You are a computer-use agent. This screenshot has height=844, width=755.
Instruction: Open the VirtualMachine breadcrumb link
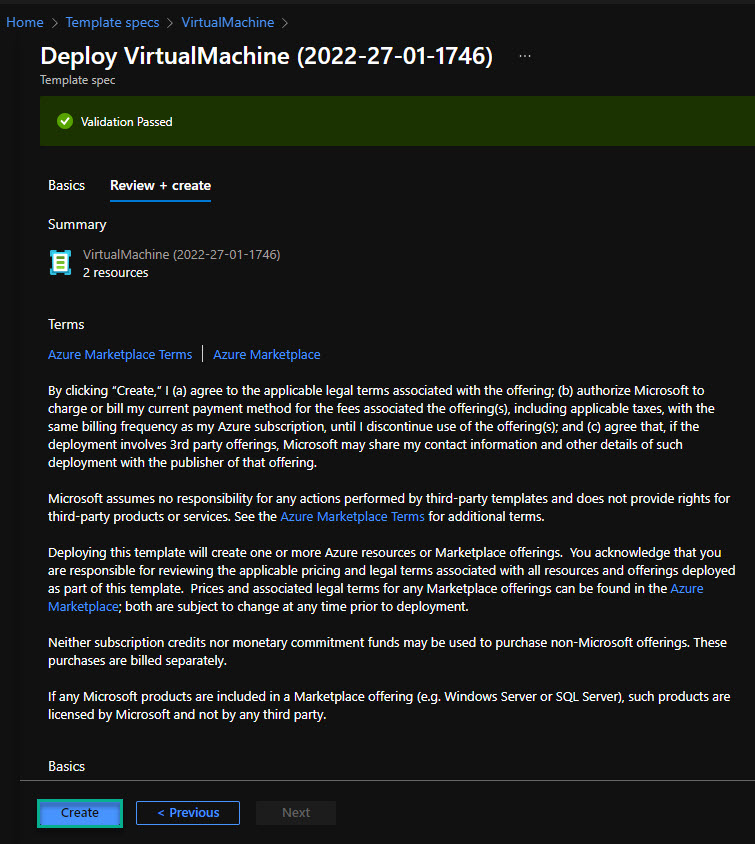point(228,22)
